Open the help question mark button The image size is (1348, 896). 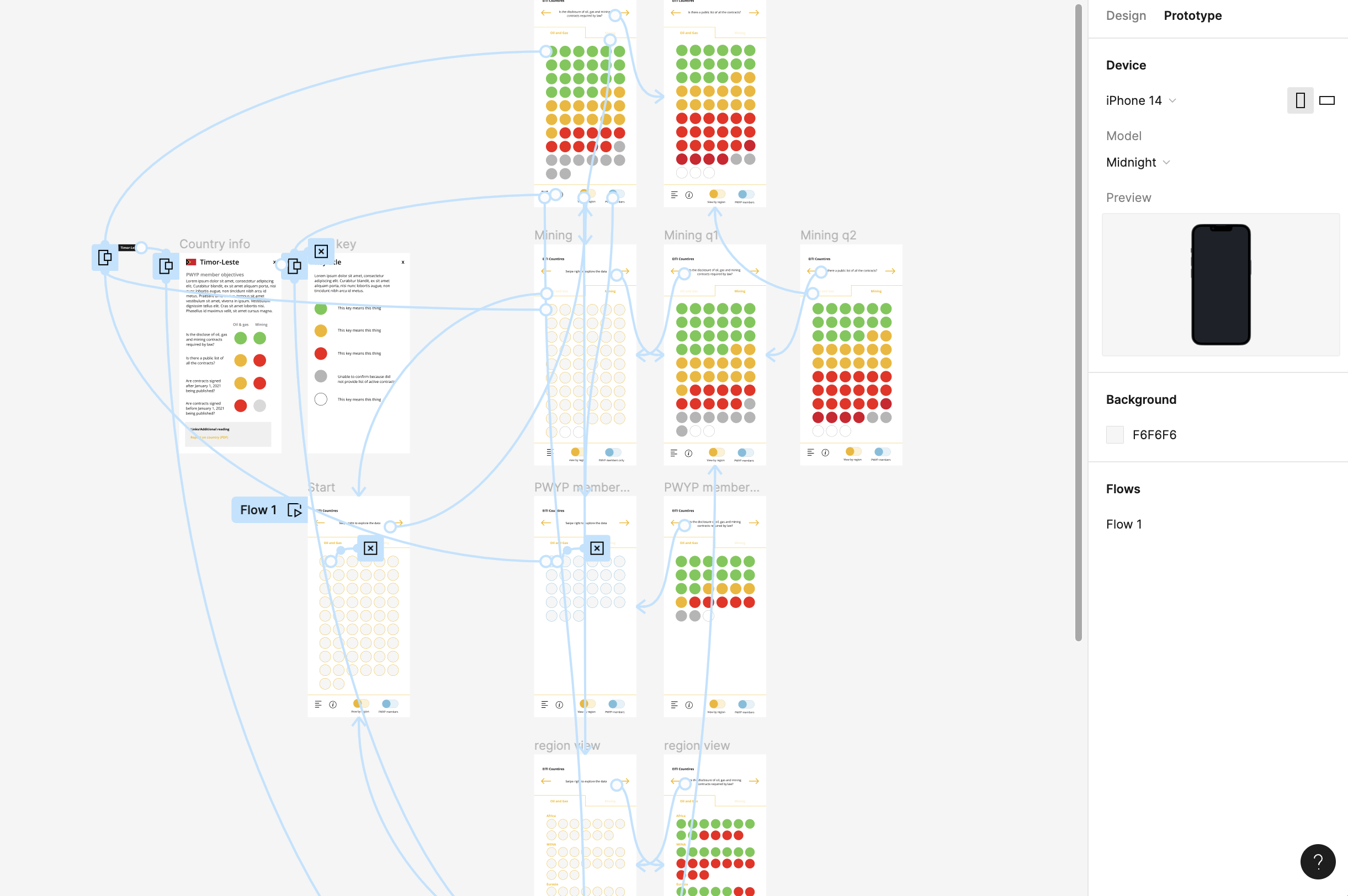click(x=1317, y=861)
